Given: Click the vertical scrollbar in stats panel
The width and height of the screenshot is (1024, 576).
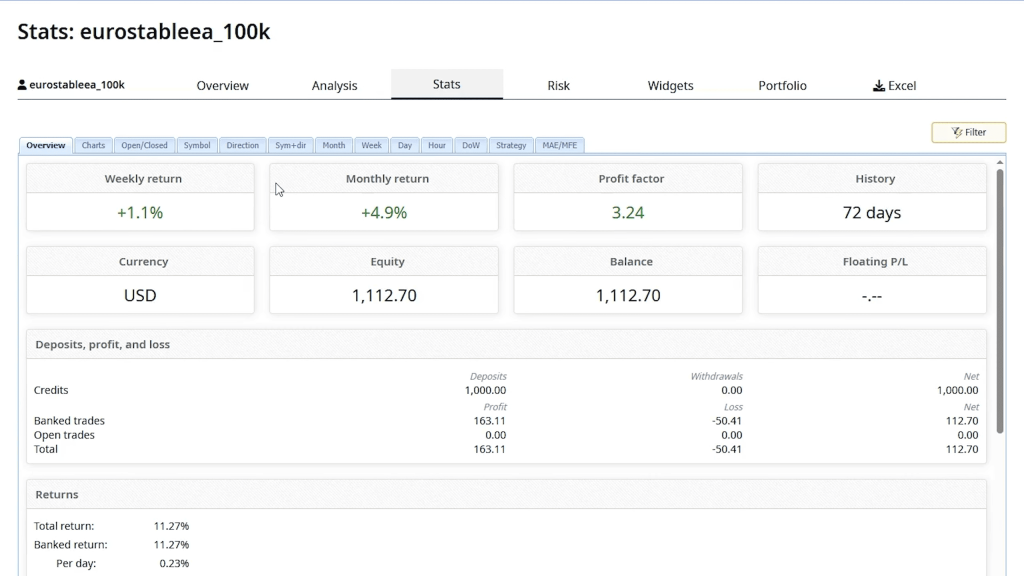Looking at the screenshot, I should pyautogui.click(x=999, y=300).
